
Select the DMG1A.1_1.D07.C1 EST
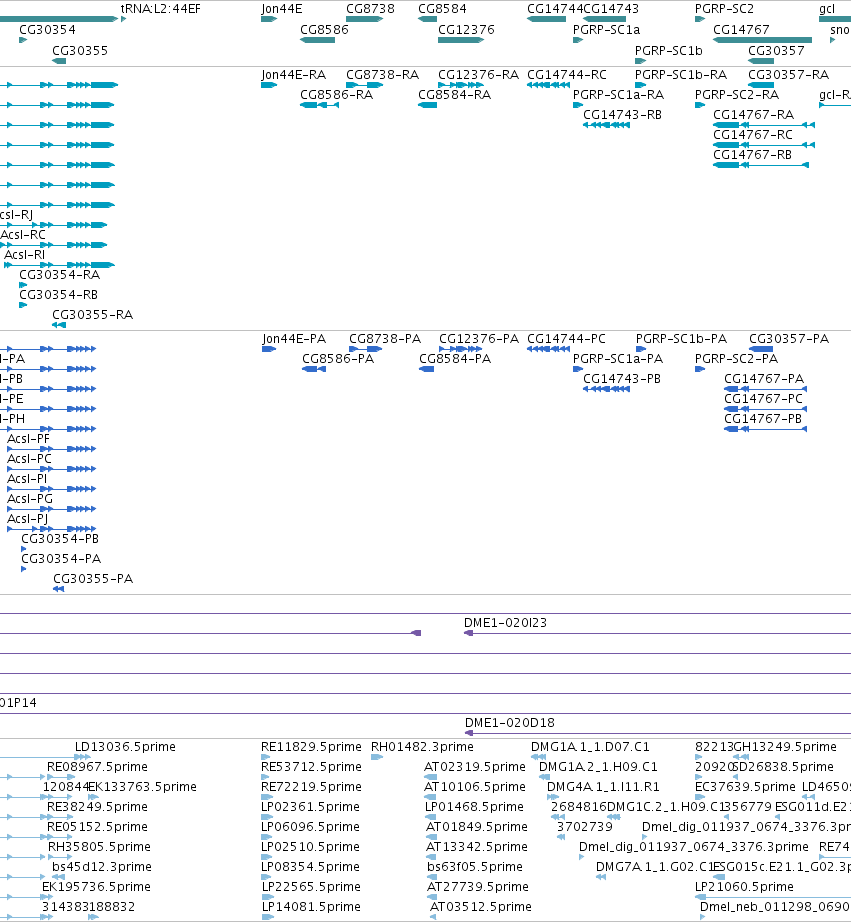538,757
